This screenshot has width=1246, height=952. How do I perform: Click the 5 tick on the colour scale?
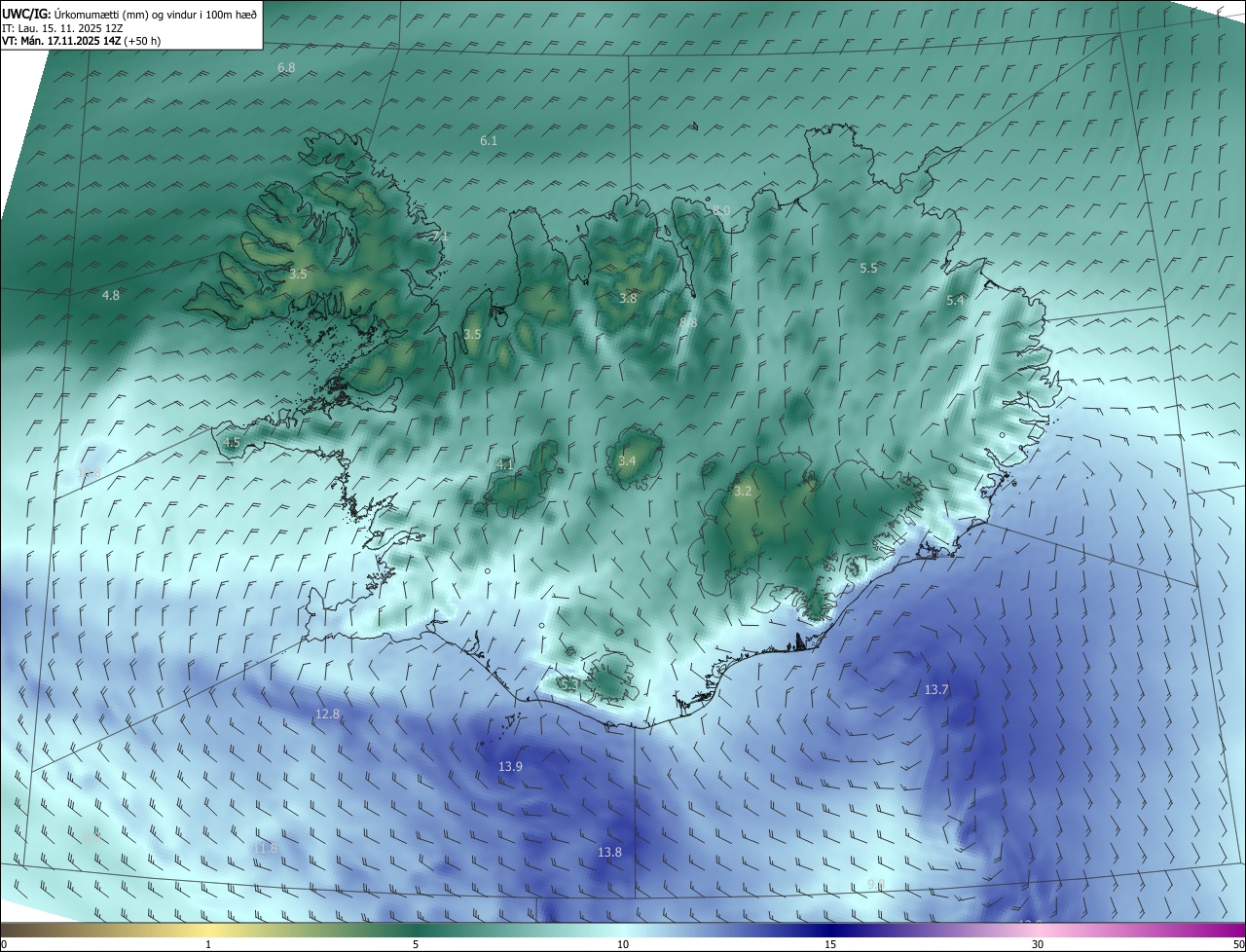click(x=416, y=945)
